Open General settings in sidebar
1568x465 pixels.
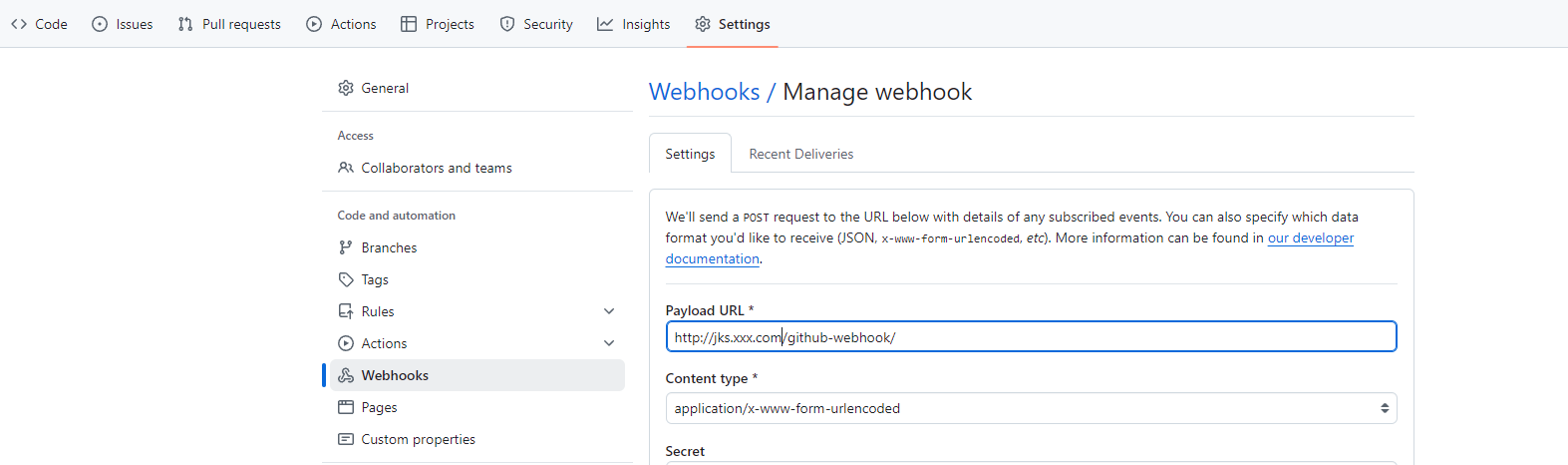click(477, 88)
